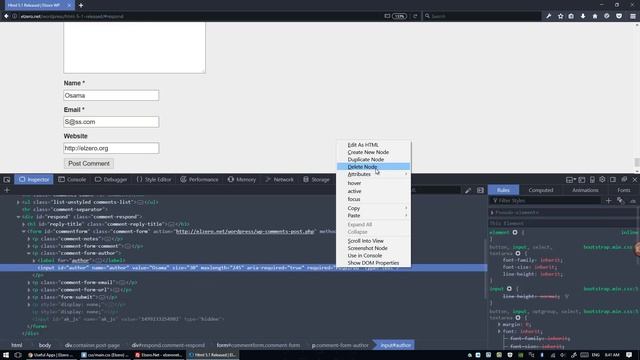Switch to Style Editor tab
Screen dimensions: 640x360
[153, 180]
